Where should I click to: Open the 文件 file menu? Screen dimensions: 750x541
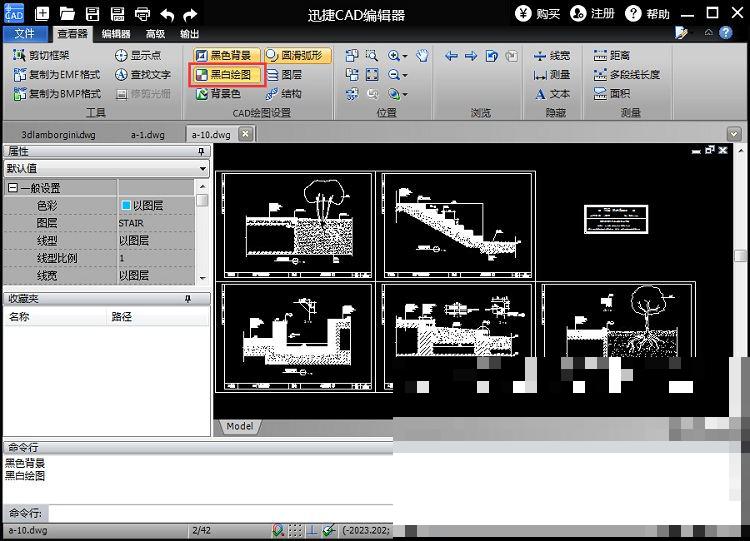(25, 33)
